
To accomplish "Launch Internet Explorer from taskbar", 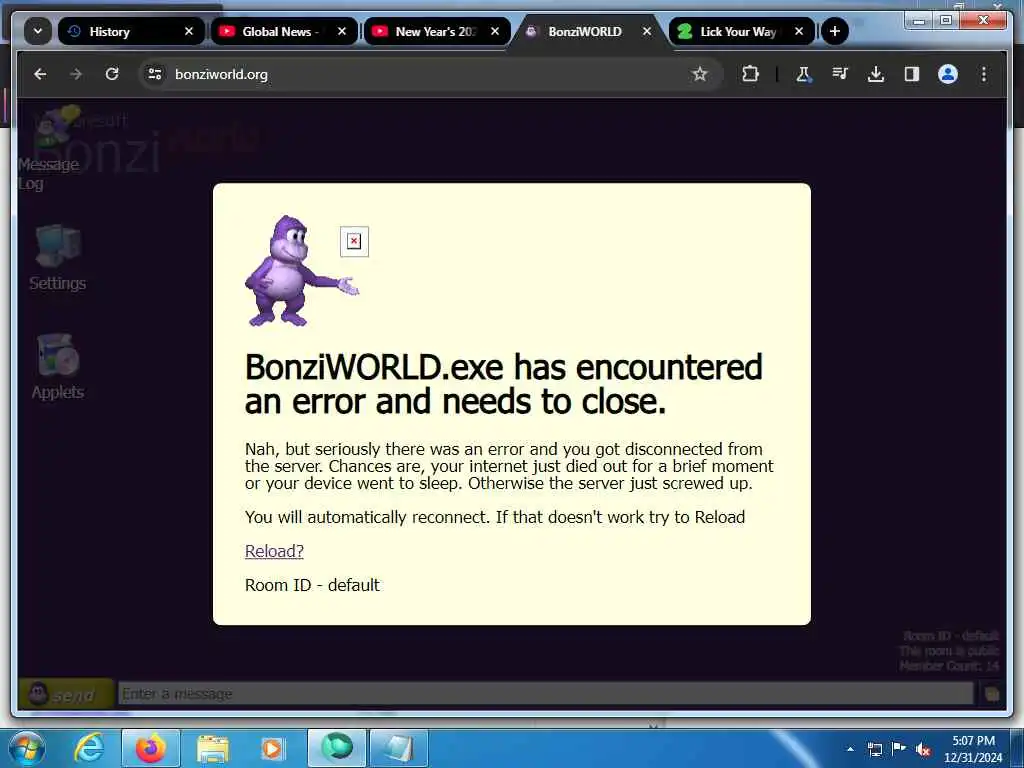I will [89, 748].
